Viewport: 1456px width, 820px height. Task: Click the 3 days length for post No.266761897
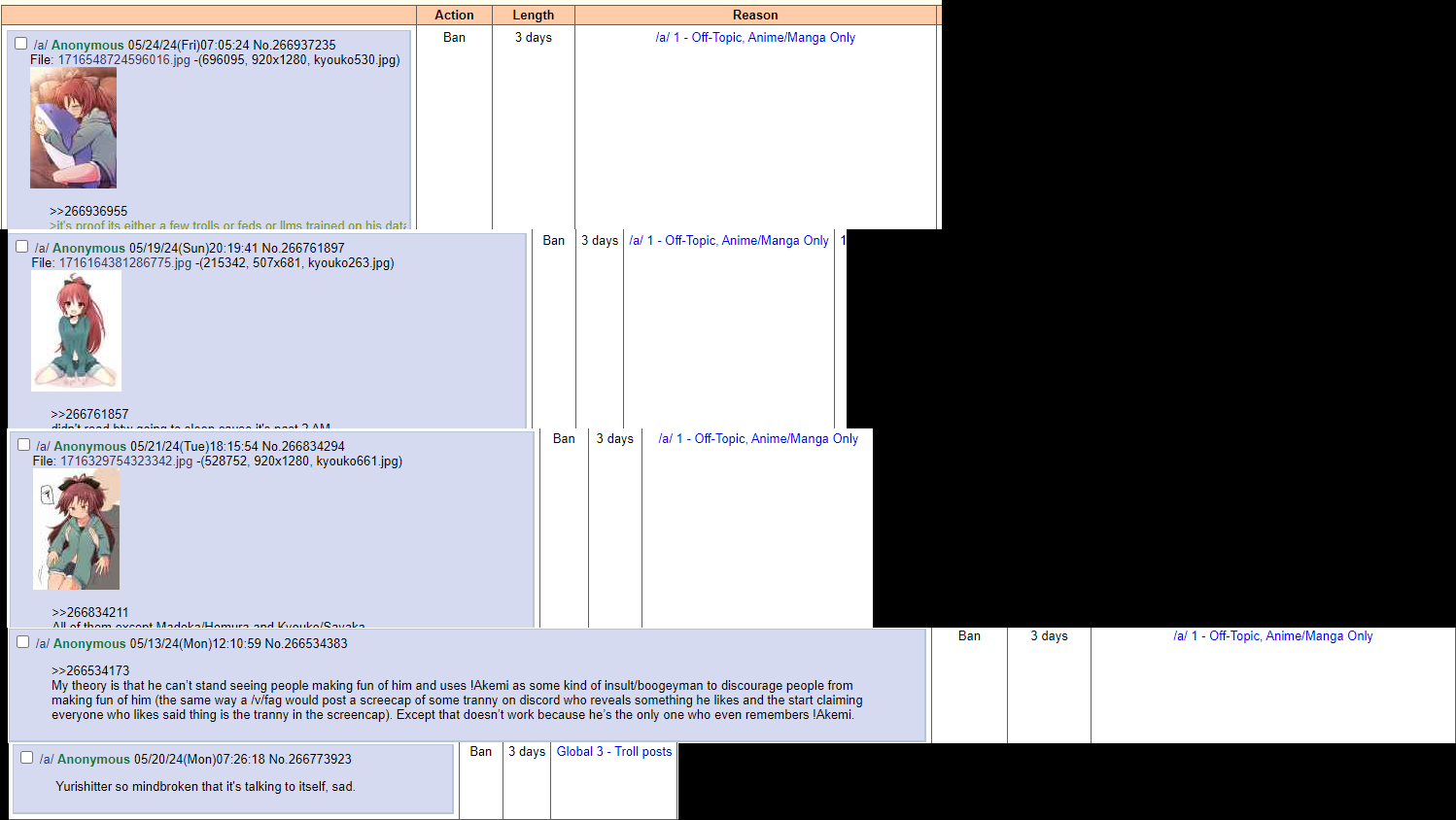pyautogui.click(x=600, y=241)
